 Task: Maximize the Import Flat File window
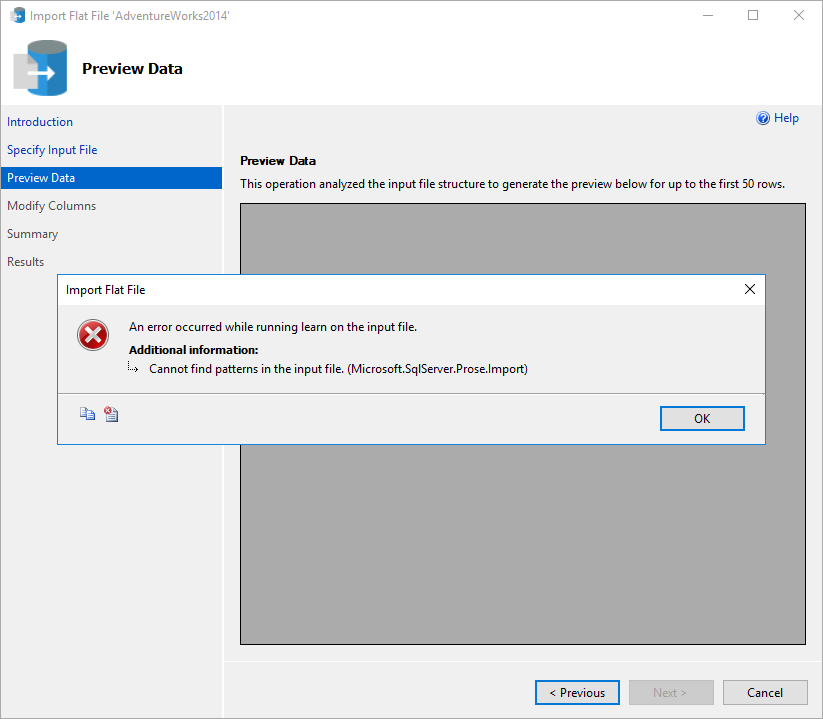pyautogui.click(x=753, y=16)
